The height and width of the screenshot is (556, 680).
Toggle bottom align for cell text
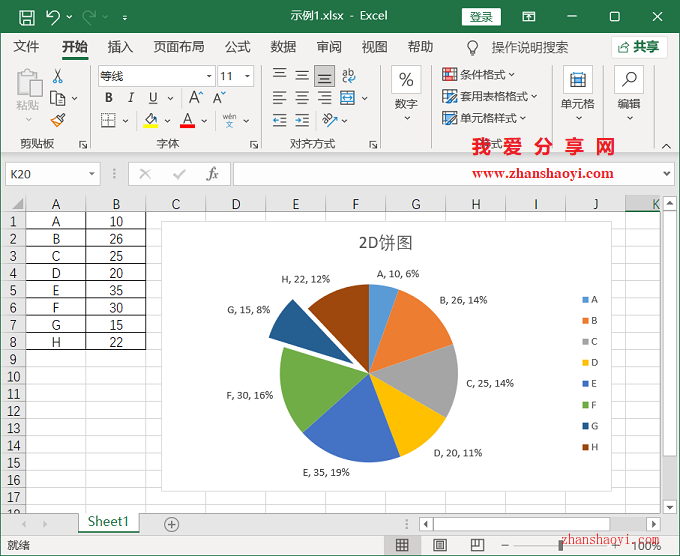[325, 76]
